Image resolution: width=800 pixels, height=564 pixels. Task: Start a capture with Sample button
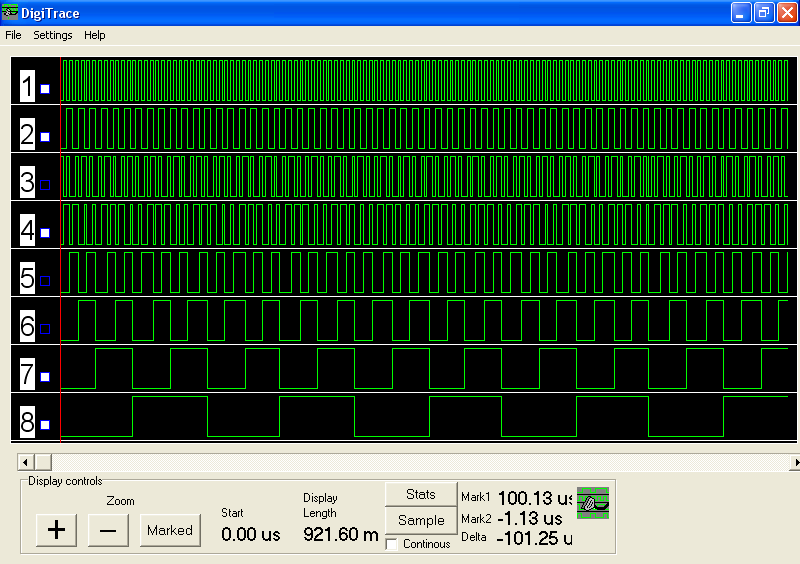point(421,520)
